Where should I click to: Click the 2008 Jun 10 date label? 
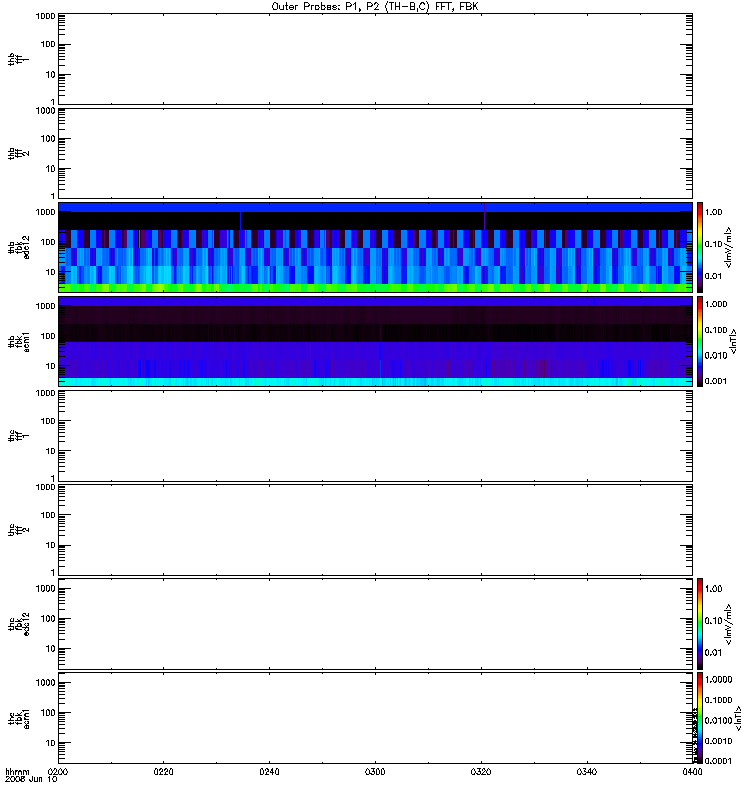(x=31, y=779)
